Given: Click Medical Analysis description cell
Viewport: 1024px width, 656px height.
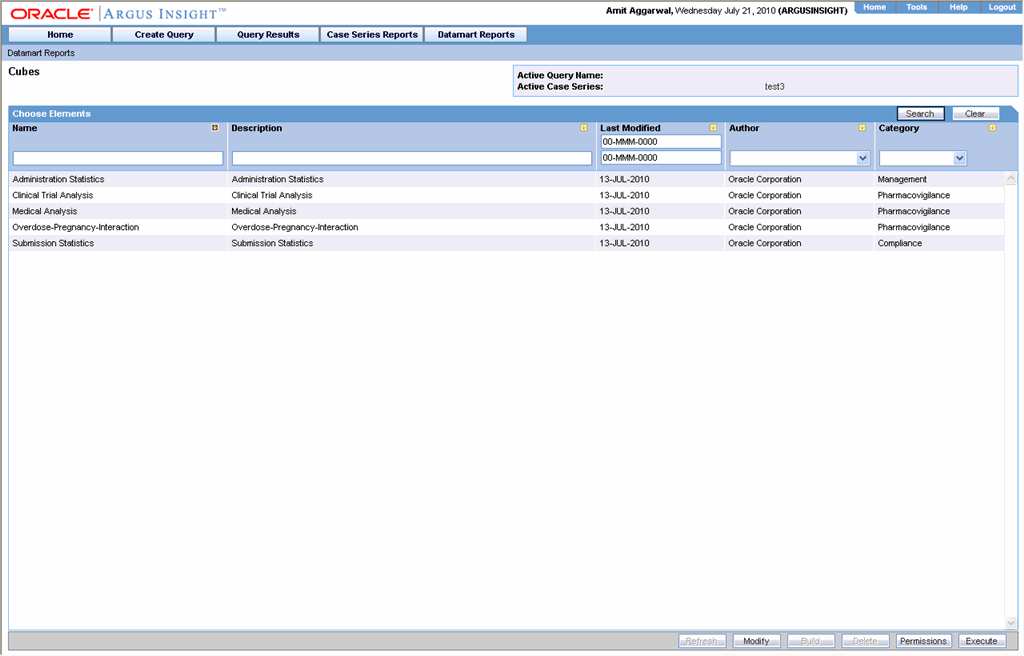Looking at the screenshot, I should (264, 211).
